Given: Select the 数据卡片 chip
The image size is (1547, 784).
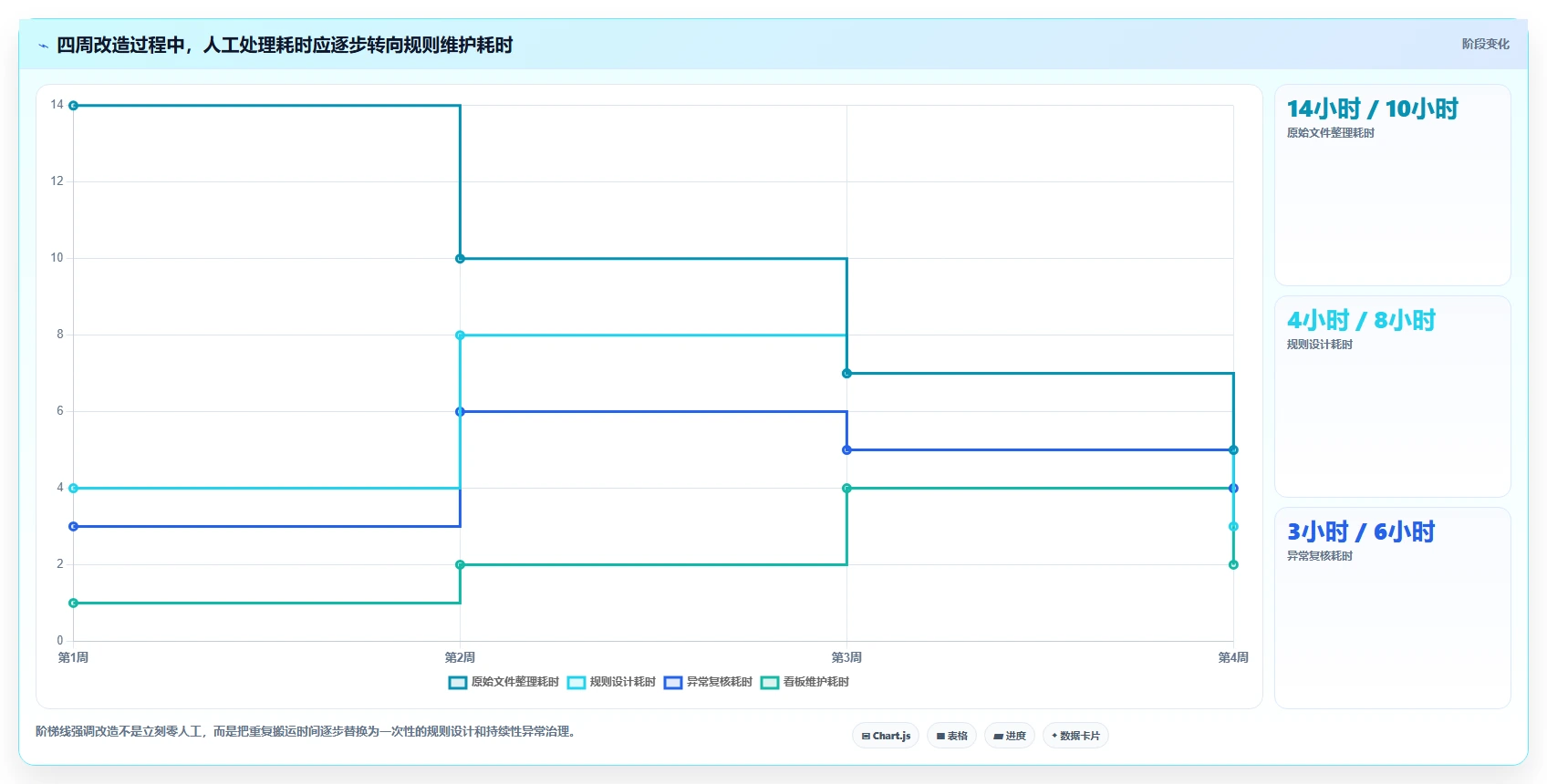Looking at the screenshot, I should click(1075, 736).
